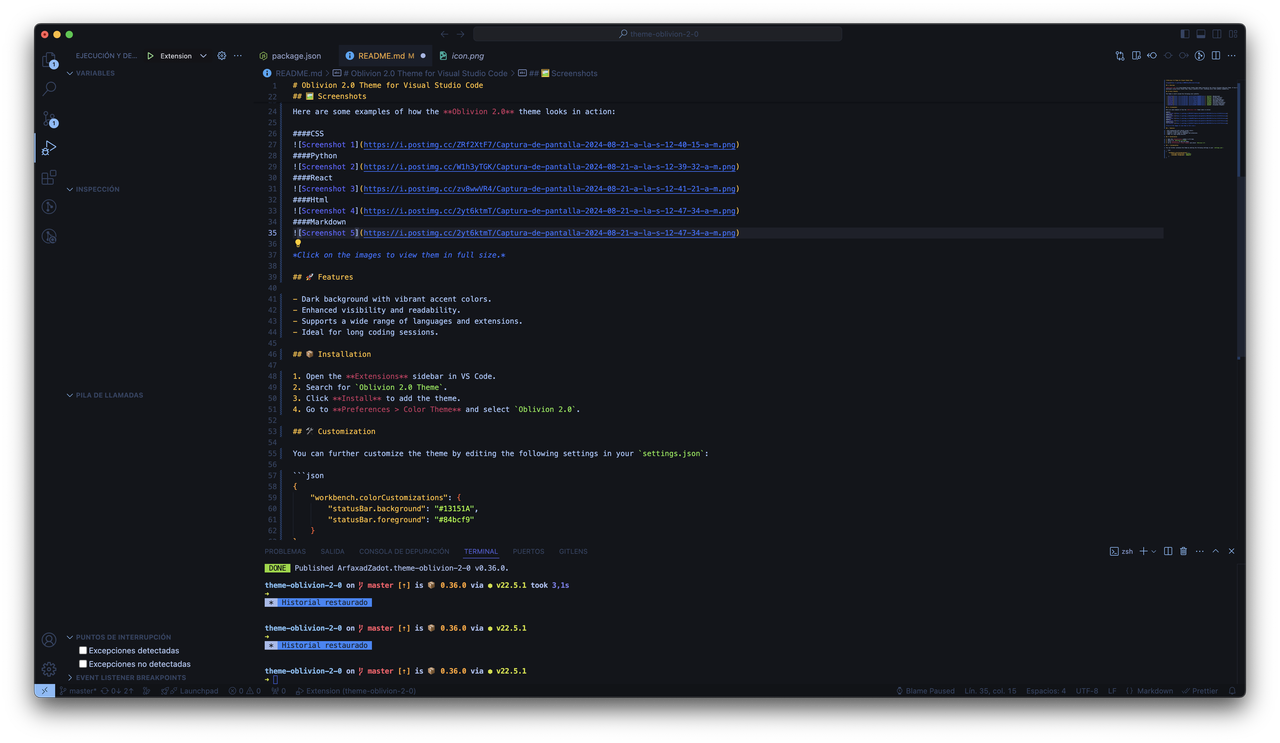Open preview to the side icon
Viewport: 1280px width, 743px height.
click(1136, 56)
